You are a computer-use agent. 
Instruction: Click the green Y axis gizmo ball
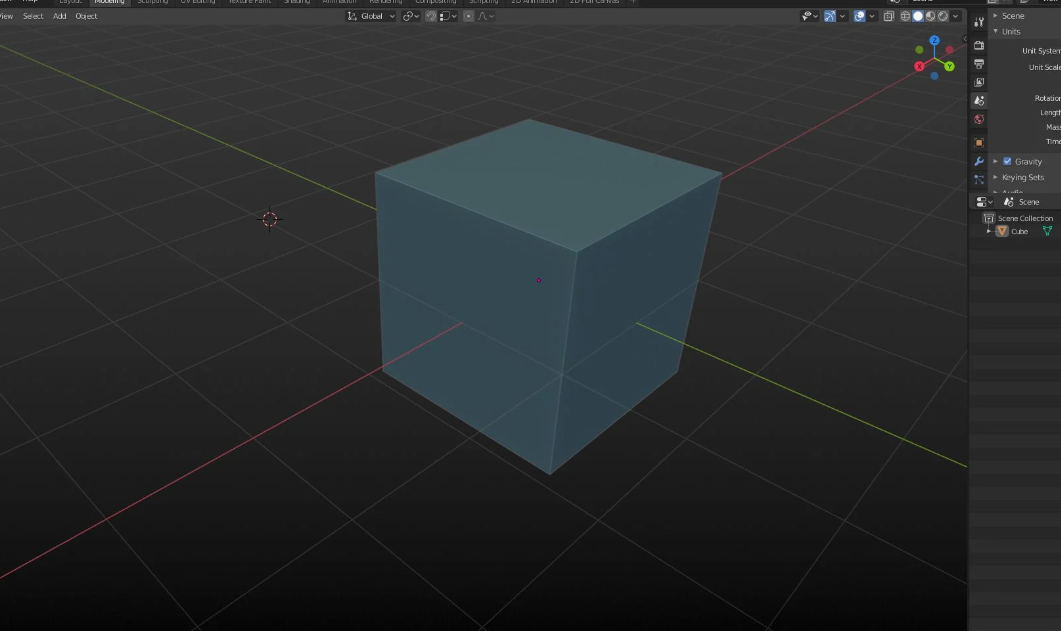coord(949,66)
